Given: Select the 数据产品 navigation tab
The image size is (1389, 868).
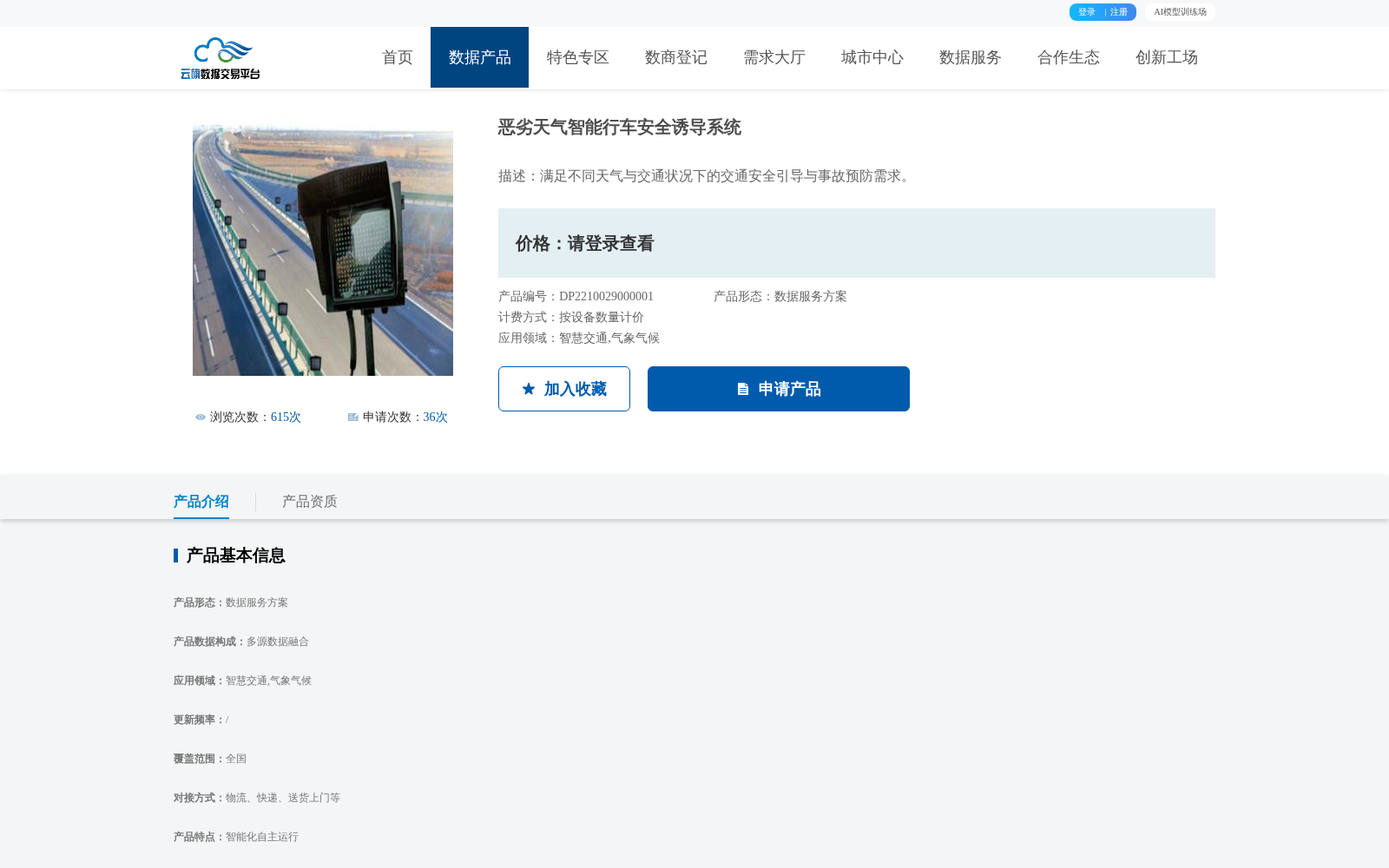Looking at the screenshot, I should click(479, 57).
